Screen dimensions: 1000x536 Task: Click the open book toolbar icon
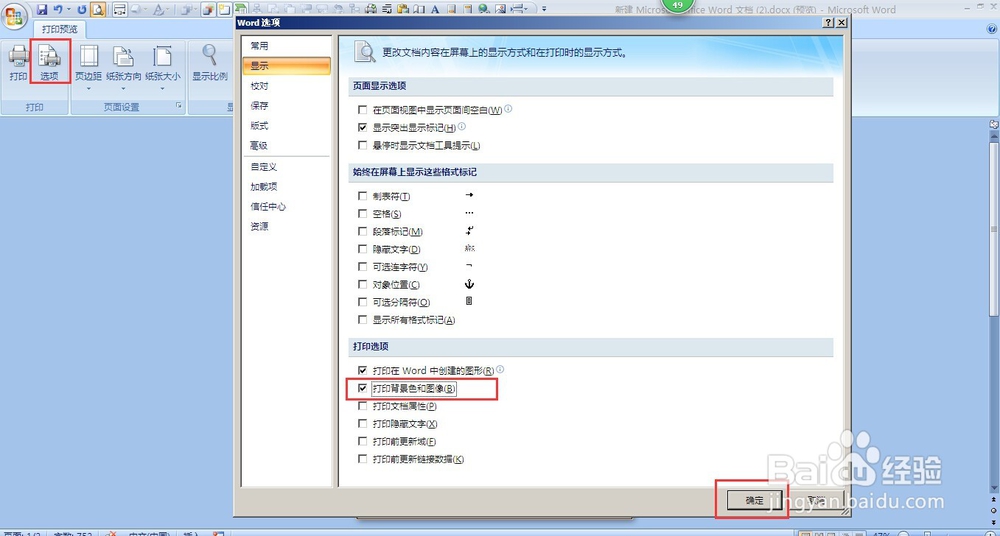(419, 10)
